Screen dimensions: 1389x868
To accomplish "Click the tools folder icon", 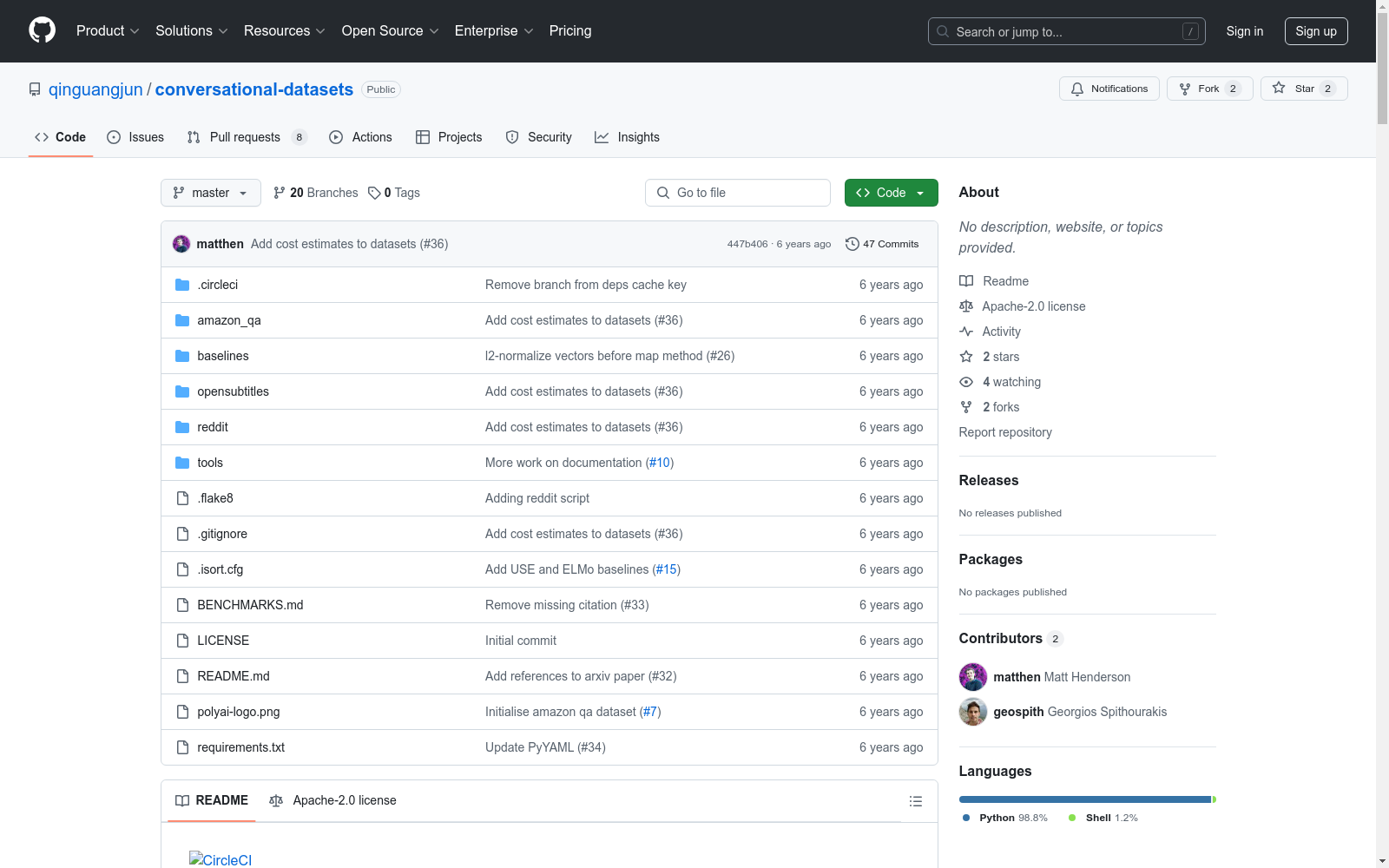I will point(182,463).
